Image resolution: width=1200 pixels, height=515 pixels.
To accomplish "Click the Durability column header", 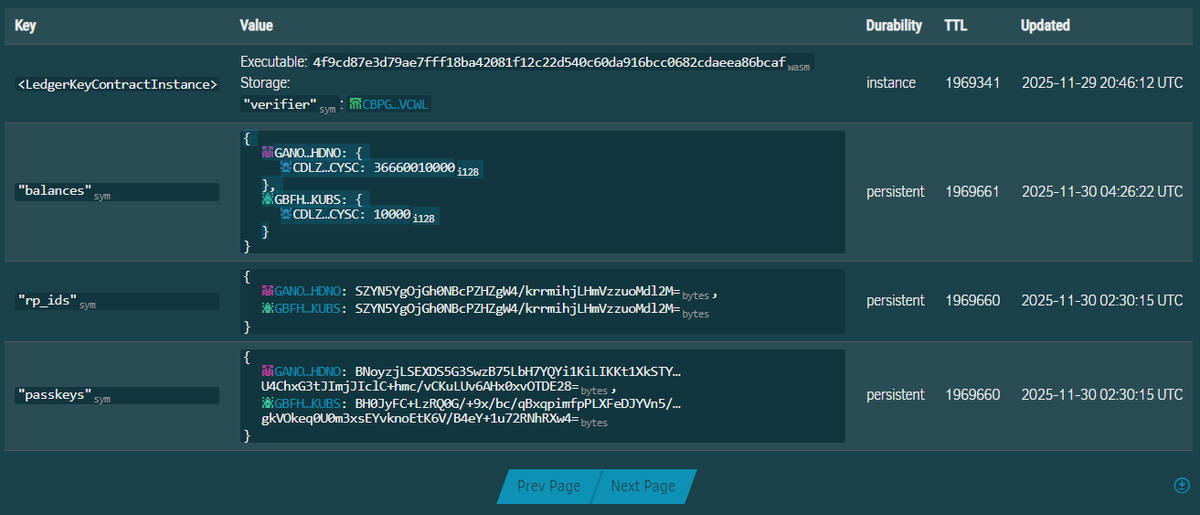I will click(x=894, y=25).
